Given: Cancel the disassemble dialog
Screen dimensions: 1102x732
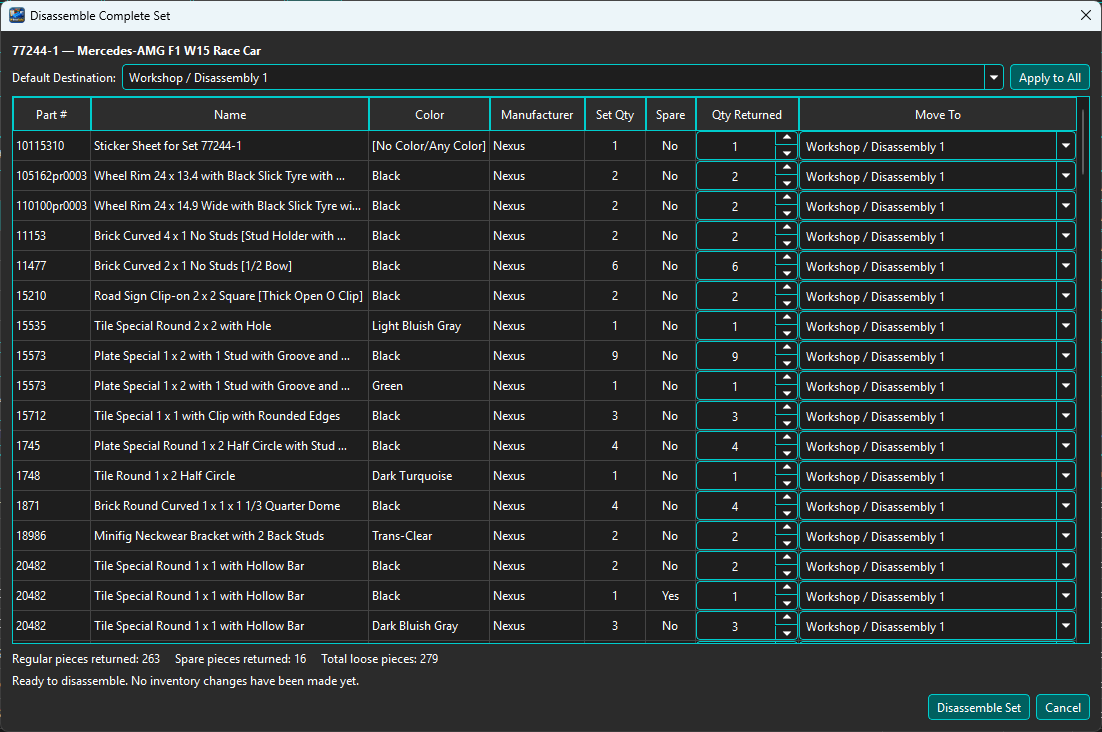Looking at the screenshot, I should coord(1063,707).
